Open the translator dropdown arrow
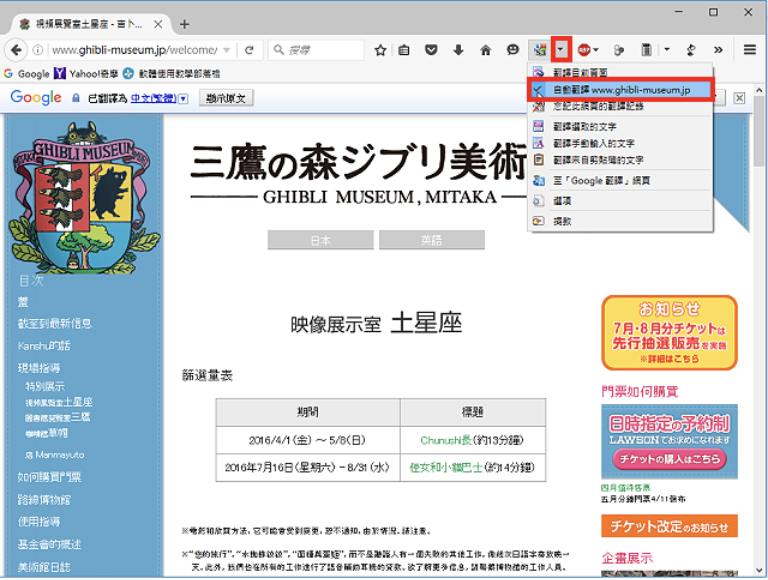Image resolution: width=768 pixels, height=580 pixels. coord(560,49)
